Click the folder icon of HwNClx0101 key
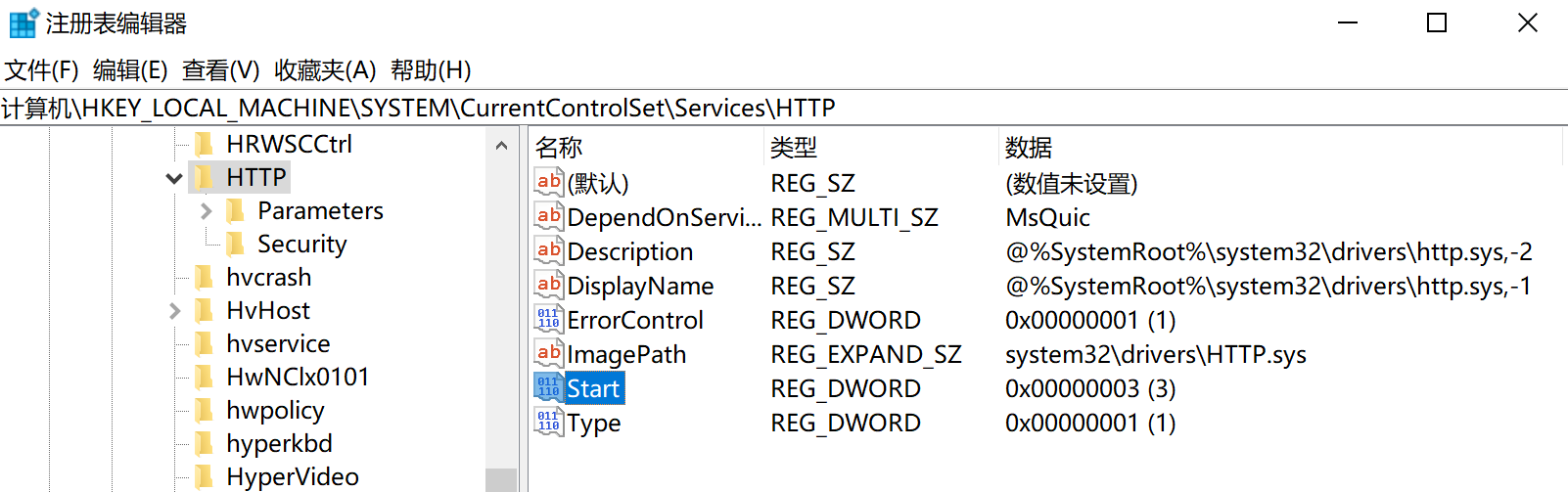The image size is (1568, 492). pyautogui.click(x=205, y=377)
